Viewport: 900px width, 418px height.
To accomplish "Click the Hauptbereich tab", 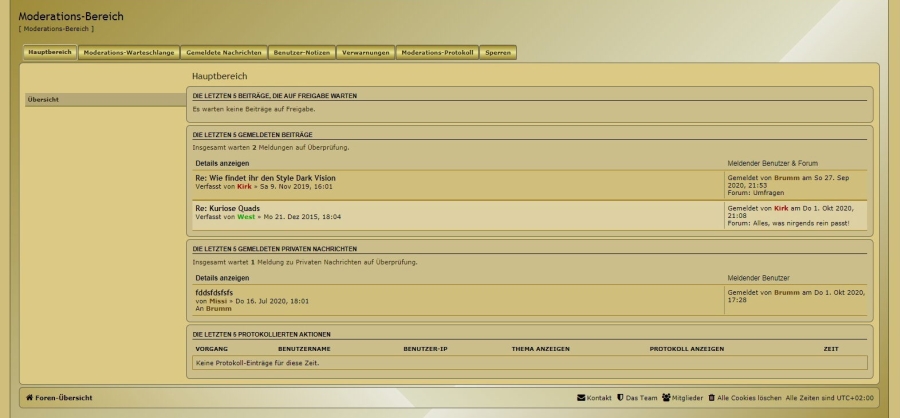I will point(50,52).
